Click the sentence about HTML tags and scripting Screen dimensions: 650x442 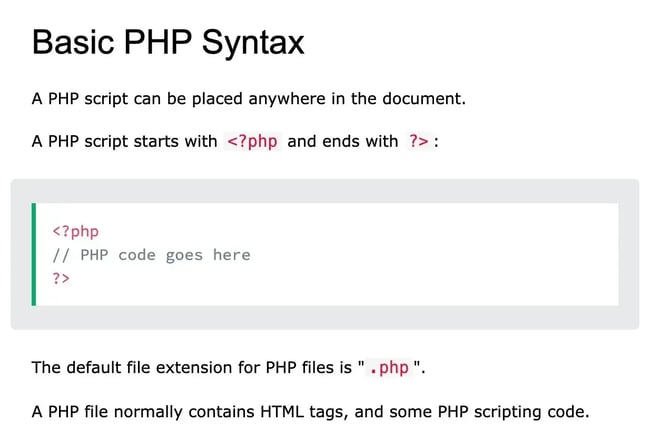(310, 412)
